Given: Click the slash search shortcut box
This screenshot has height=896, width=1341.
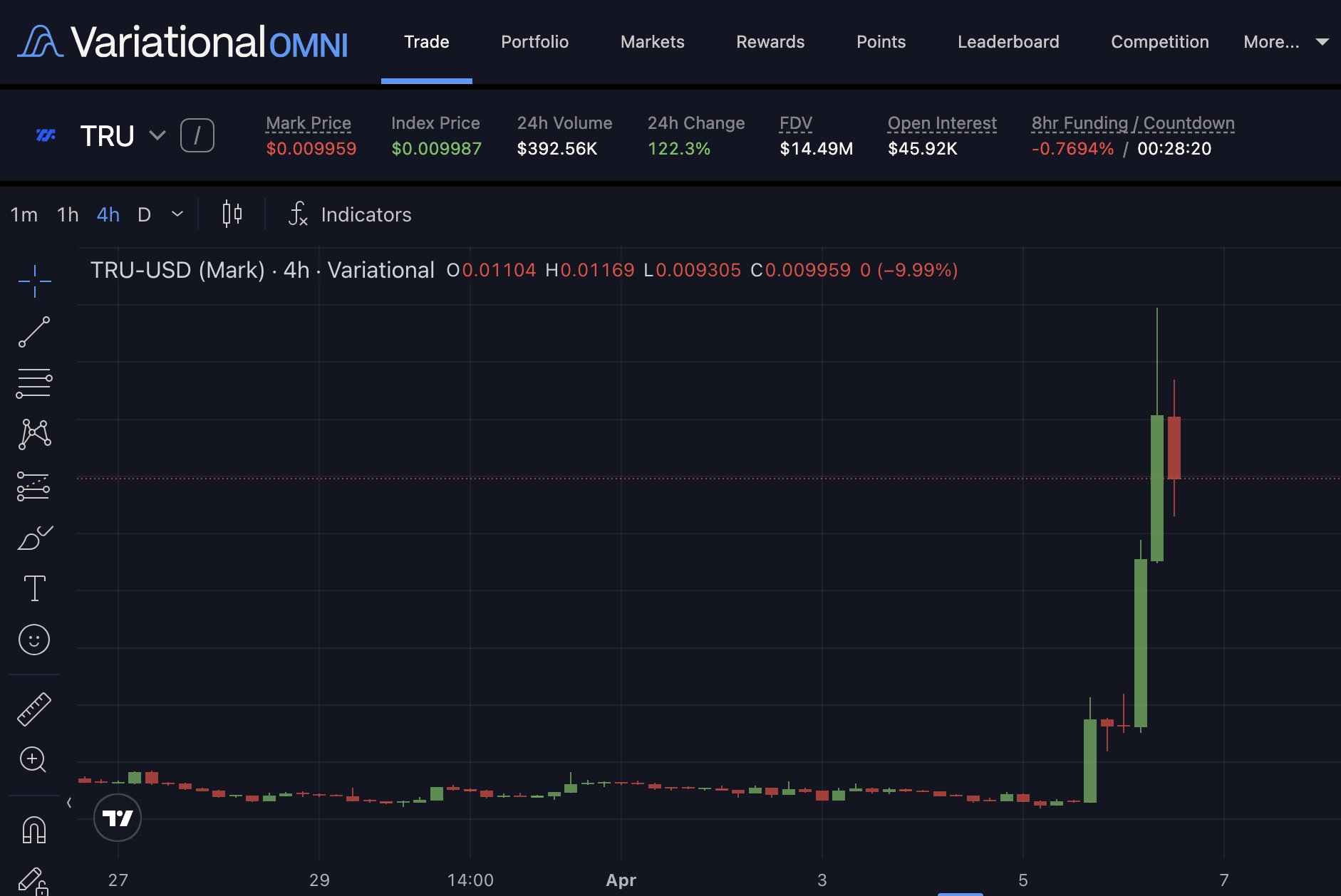Looking at the screenshot, I should [197, 135].
